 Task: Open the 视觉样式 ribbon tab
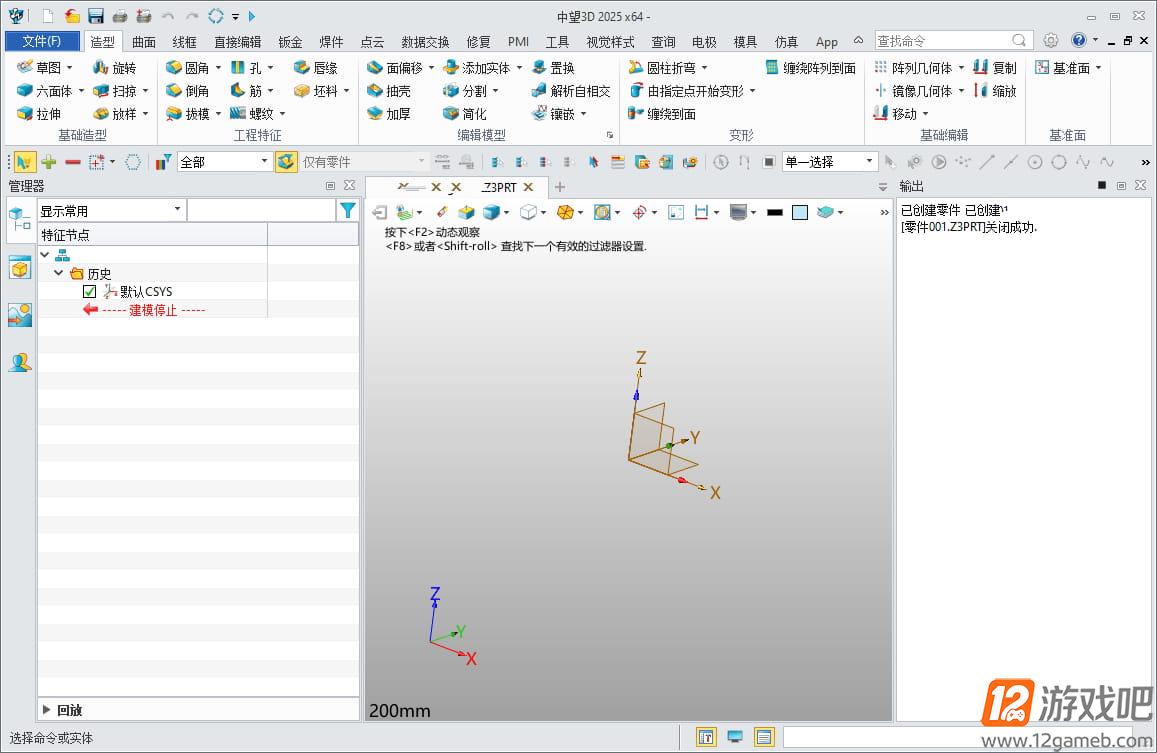(x=610, y=42)
